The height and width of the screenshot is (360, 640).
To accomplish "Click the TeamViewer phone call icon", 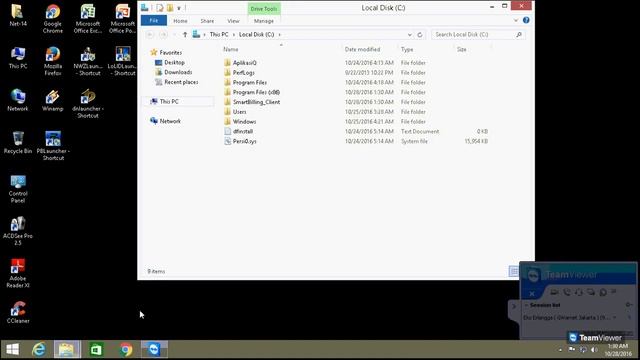I will coord(567,292).
